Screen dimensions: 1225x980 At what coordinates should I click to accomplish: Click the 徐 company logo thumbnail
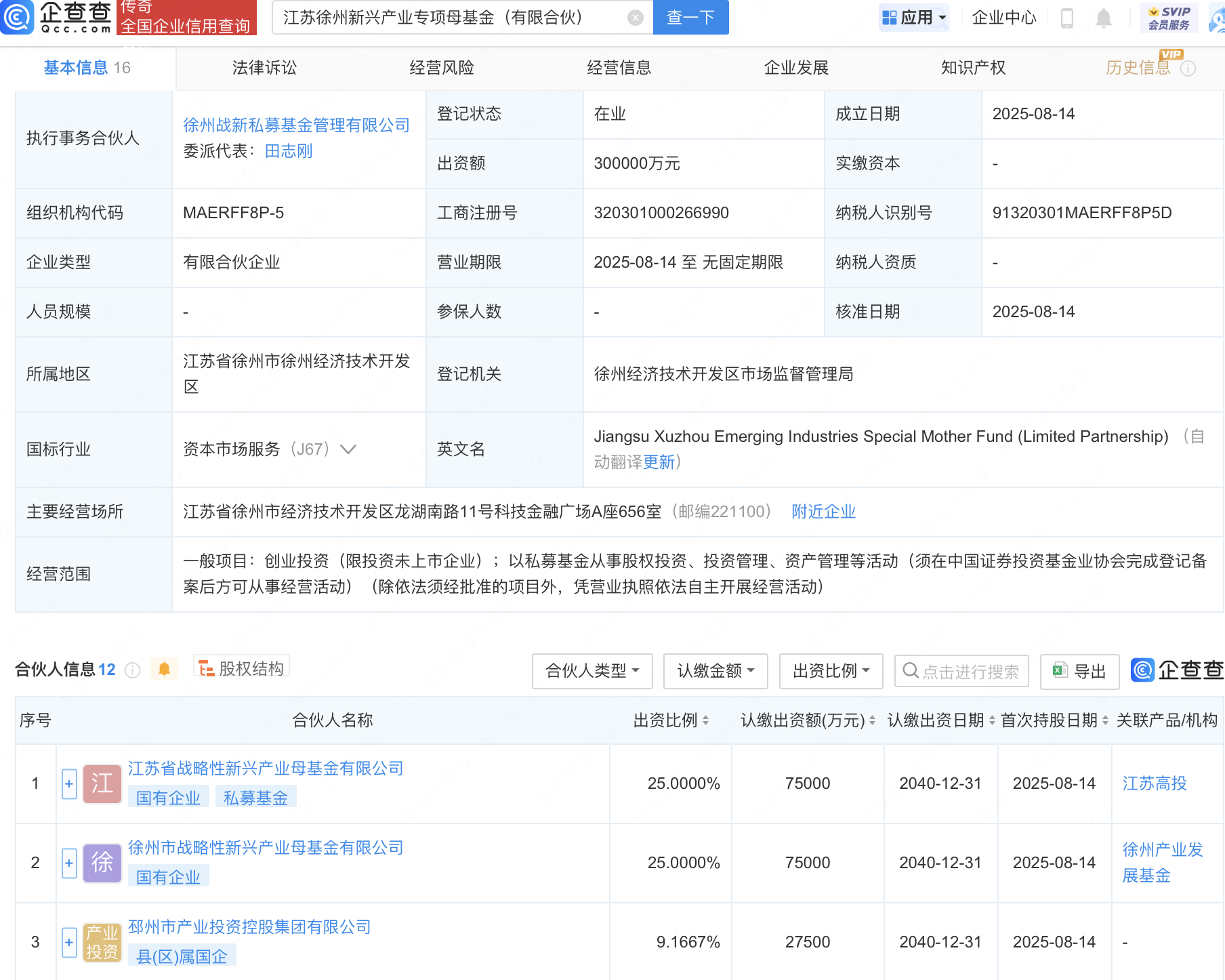102,863
